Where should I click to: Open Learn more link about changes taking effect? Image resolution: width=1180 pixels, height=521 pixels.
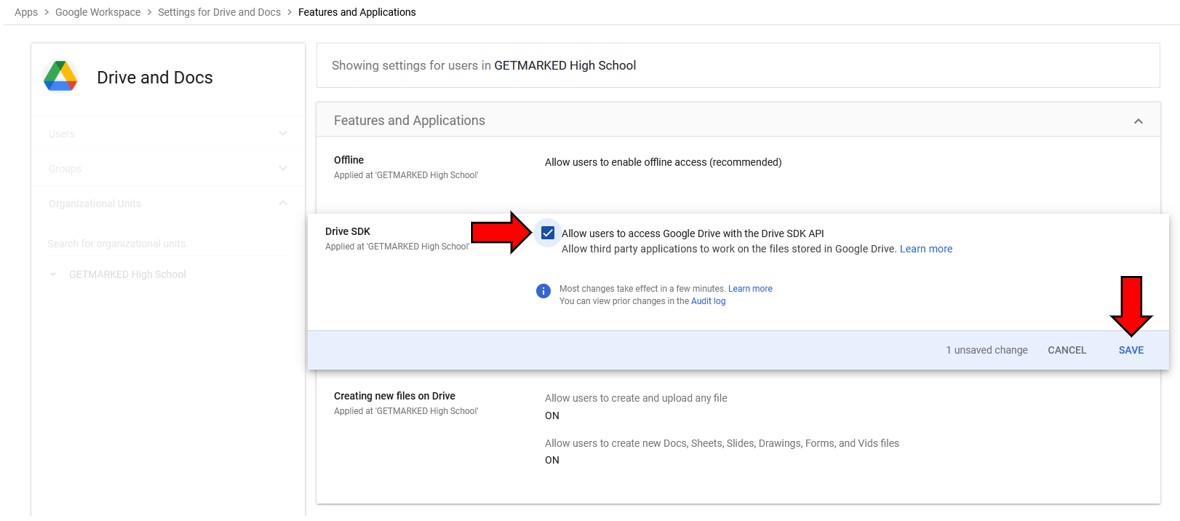tap(750, 288)
